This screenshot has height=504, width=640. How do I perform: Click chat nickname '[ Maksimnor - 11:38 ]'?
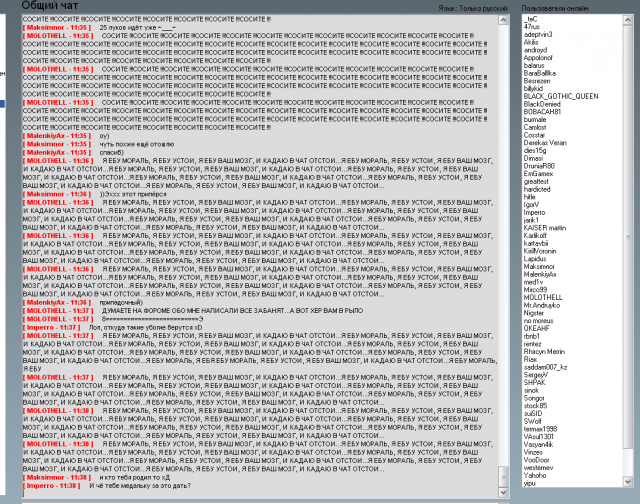57,477
